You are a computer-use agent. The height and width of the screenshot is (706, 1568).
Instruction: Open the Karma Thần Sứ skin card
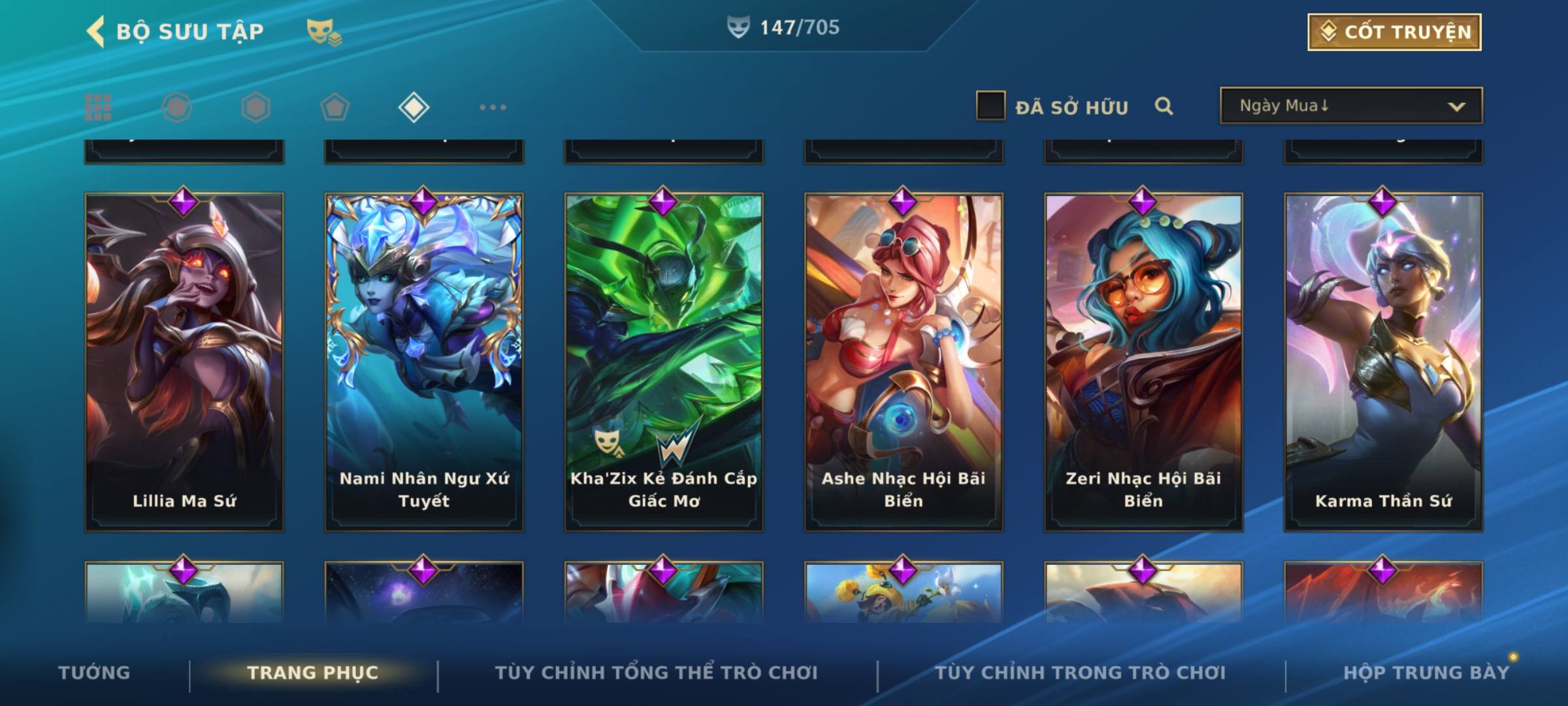click(x=1383, y=361)
